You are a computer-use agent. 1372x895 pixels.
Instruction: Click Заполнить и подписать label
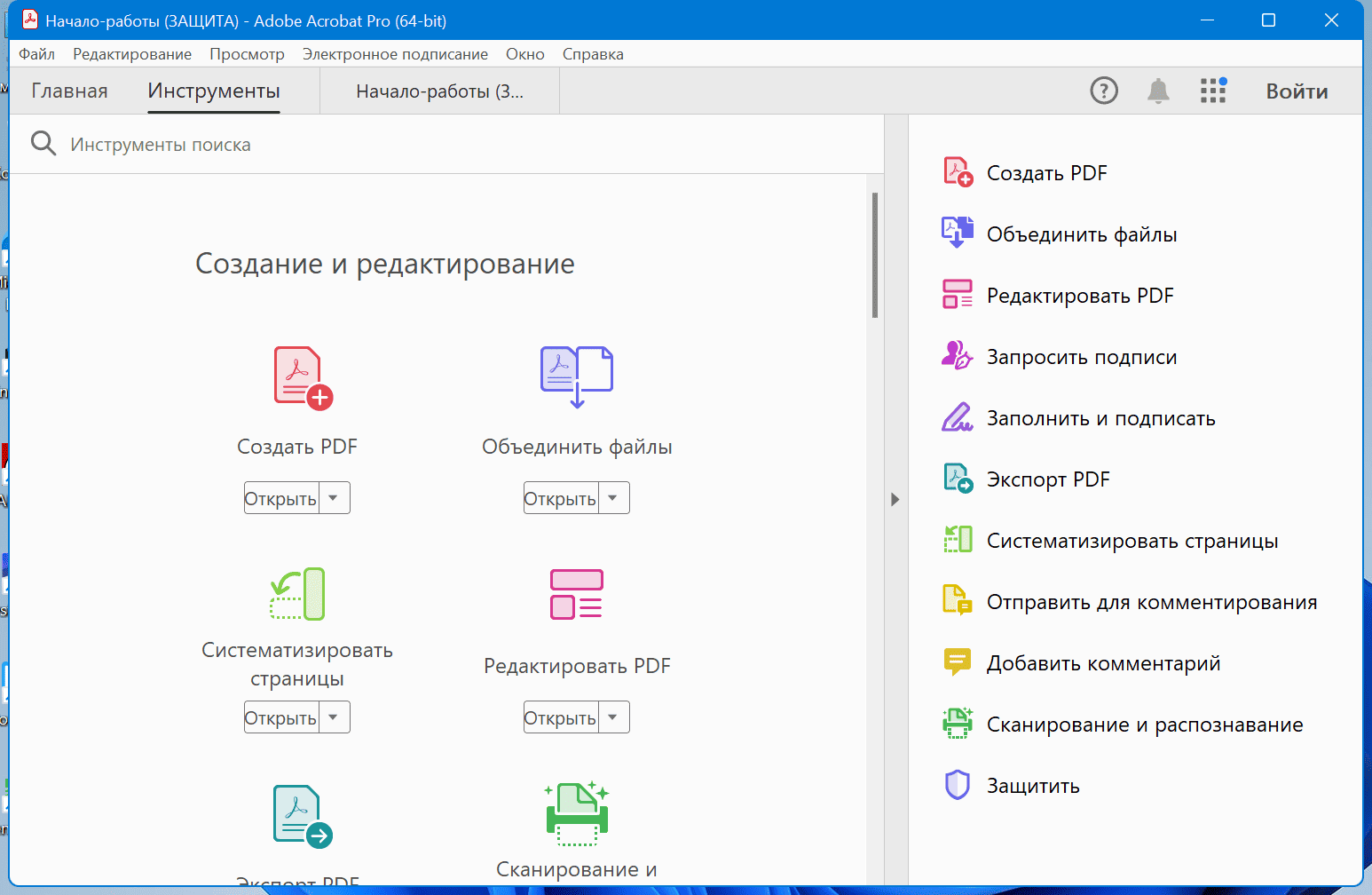1101,417
